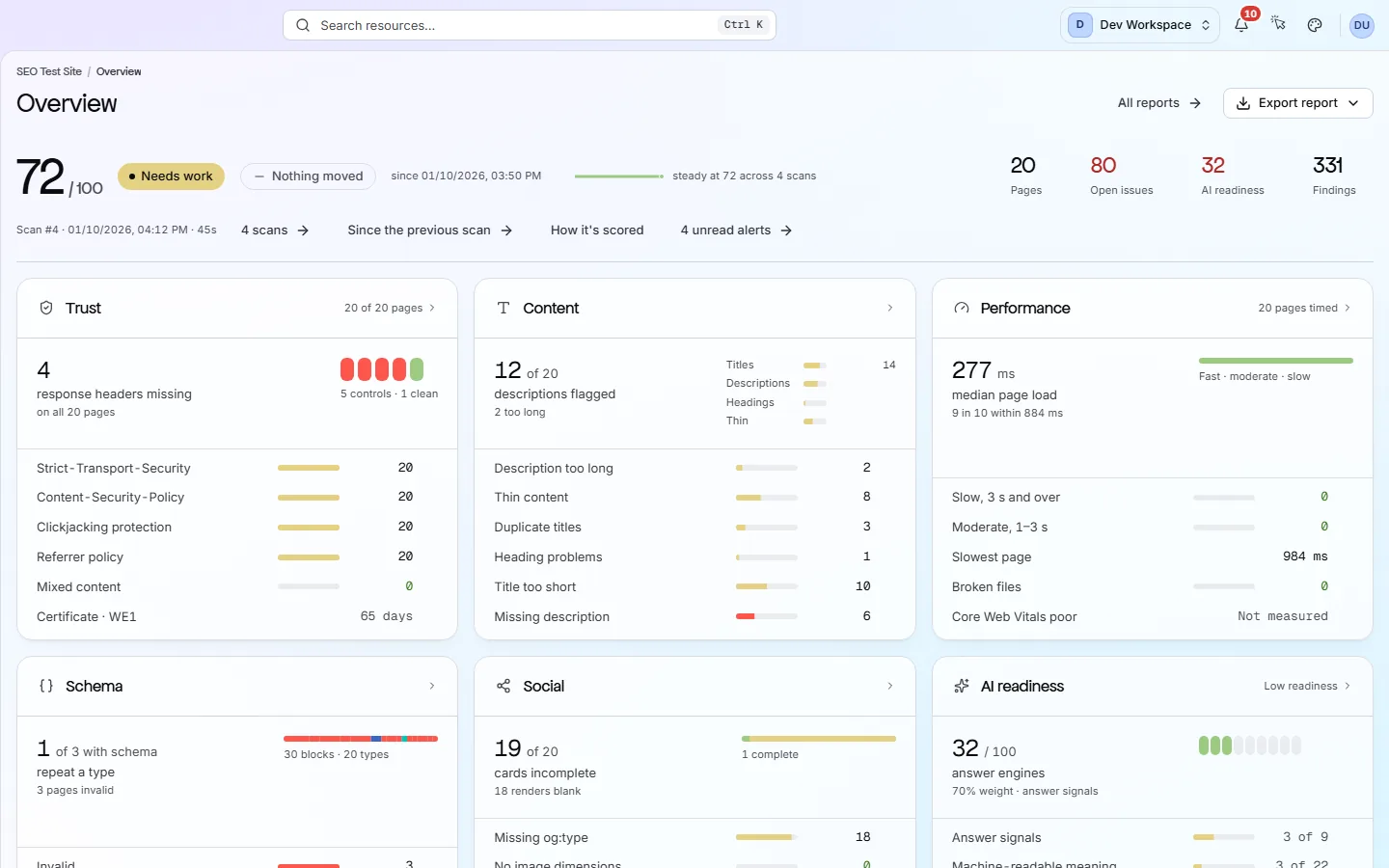Click the Performance gauge icon
This screenshot has height=868, width=1389.
pyautogui.click(x=961, y=308)
